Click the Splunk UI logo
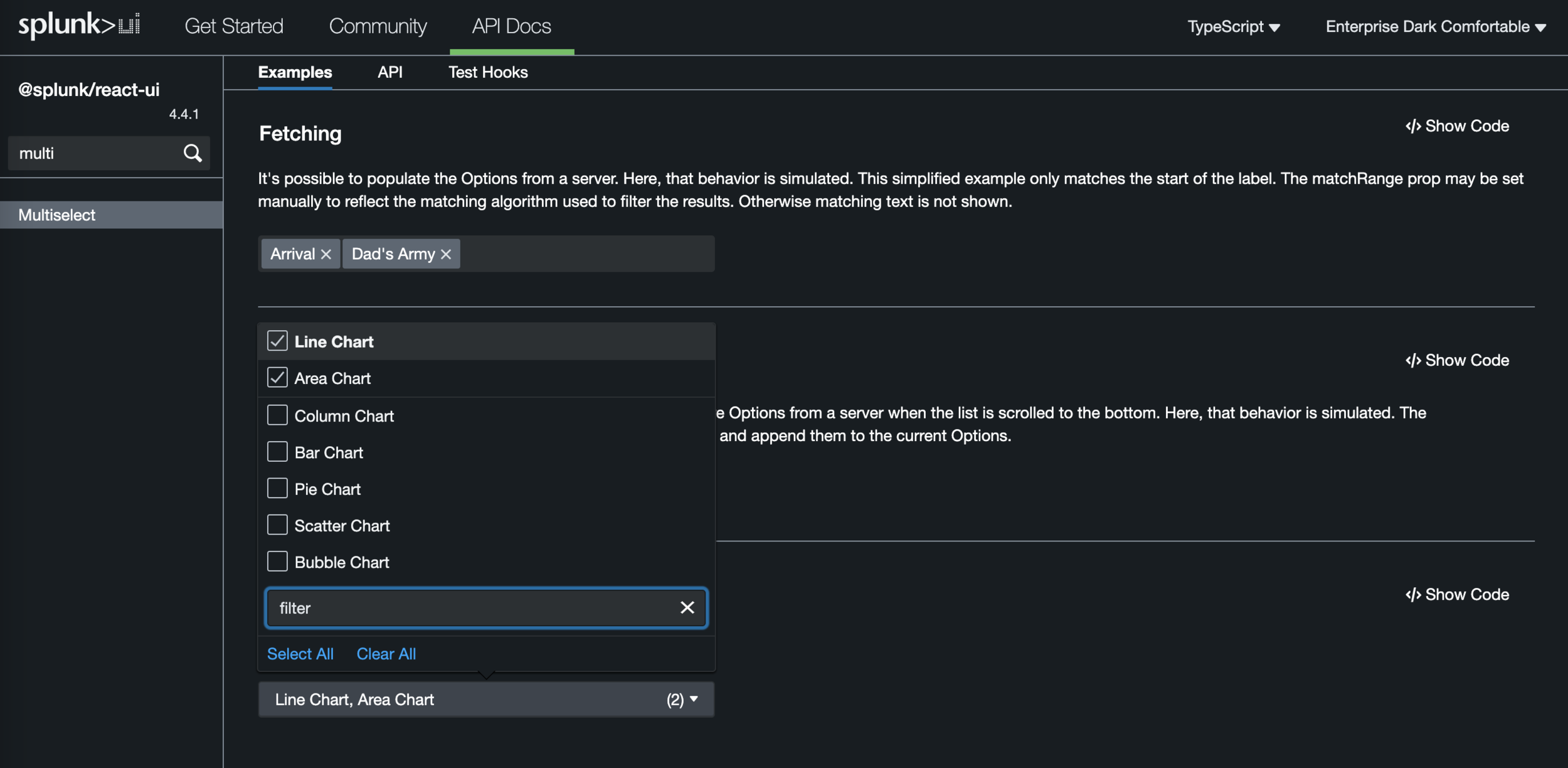Viewport: 1568px width, 768px height. tap(79, 25)
